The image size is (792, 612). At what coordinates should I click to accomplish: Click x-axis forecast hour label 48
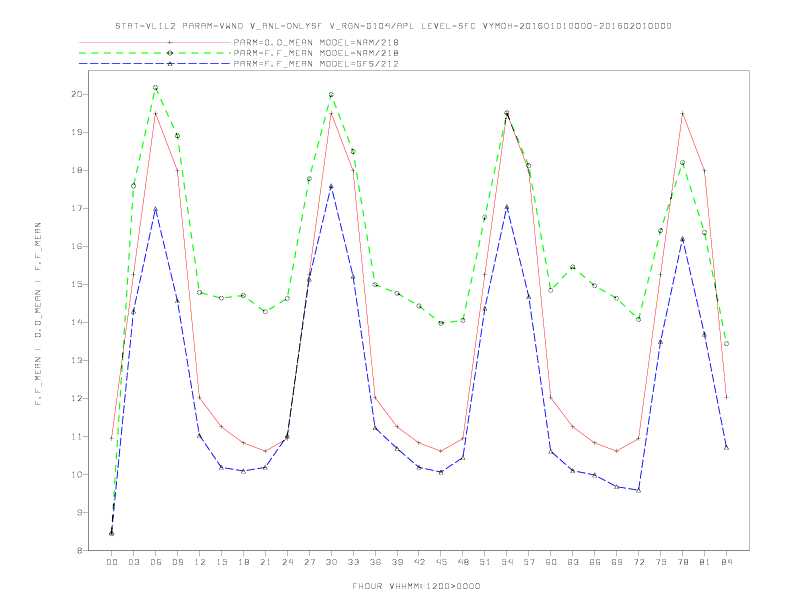coord(463,562)
